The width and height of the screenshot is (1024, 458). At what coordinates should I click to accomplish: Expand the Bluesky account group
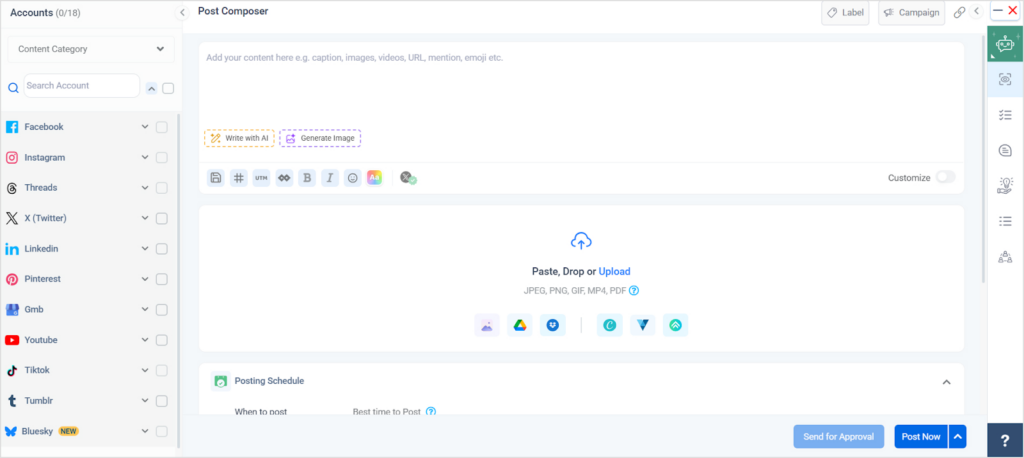pyautogui.click(x=145, y=431)
